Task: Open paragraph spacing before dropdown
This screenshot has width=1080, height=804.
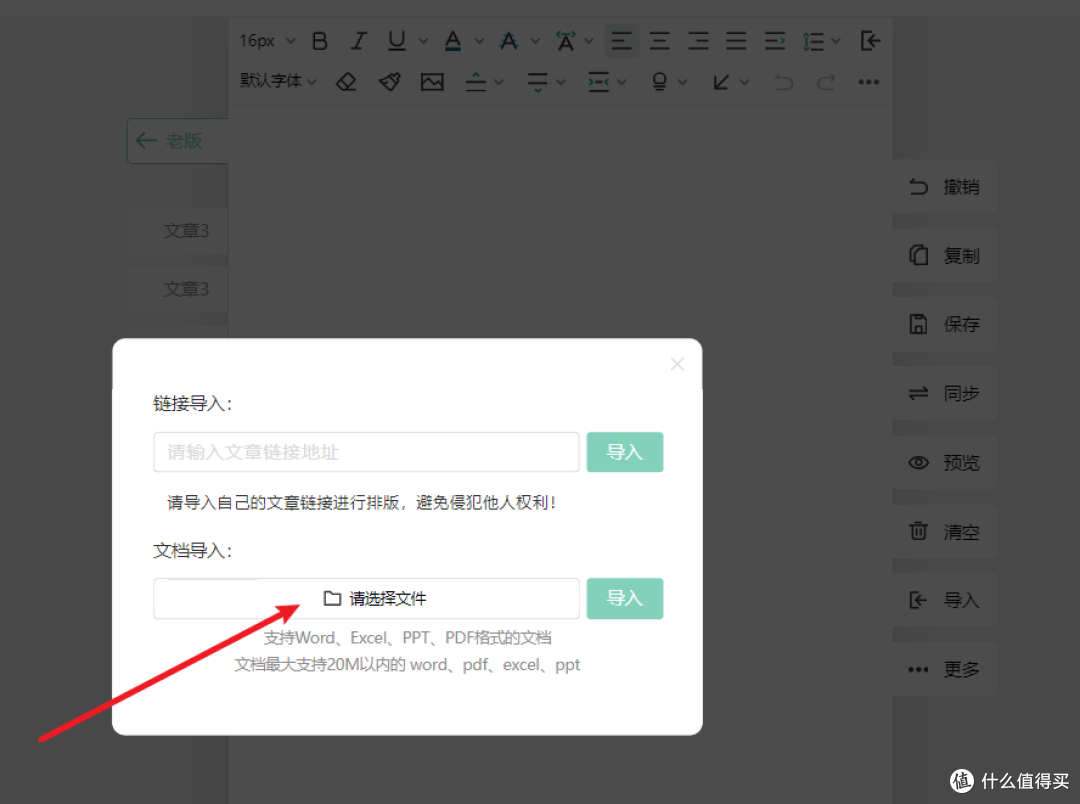Action: pos(499,82)
